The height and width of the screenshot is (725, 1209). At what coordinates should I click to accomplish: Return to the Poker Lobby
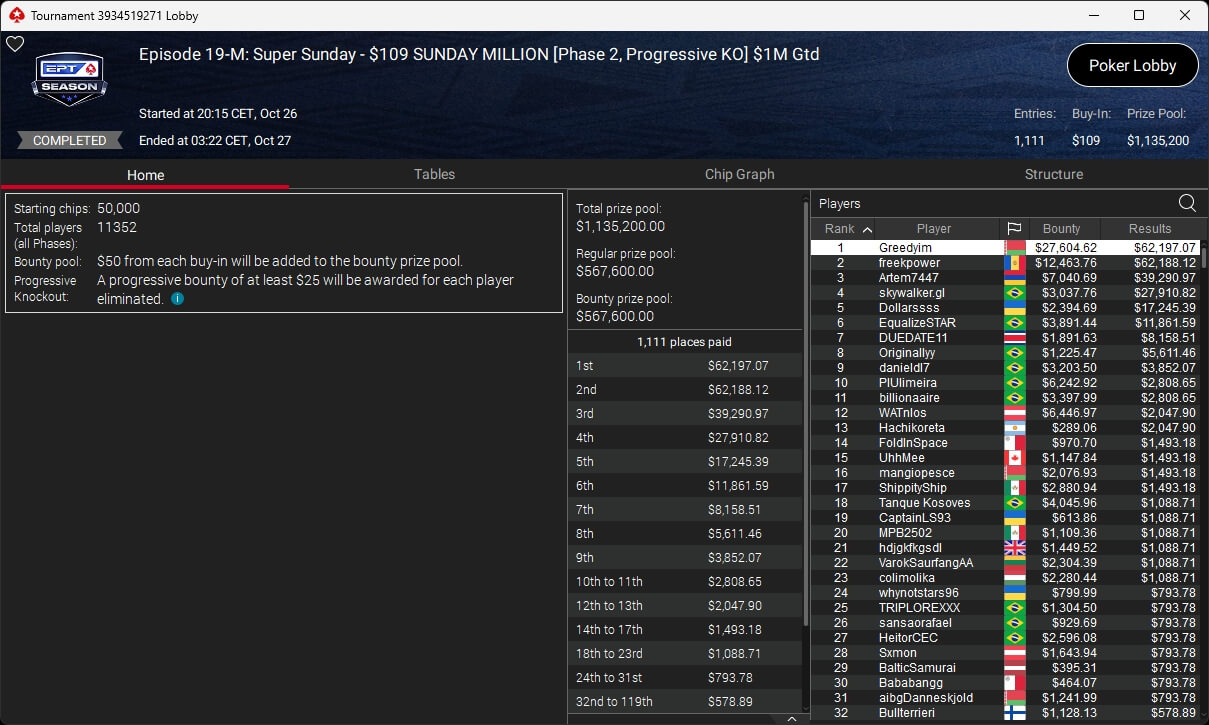tap(1132, 65)
